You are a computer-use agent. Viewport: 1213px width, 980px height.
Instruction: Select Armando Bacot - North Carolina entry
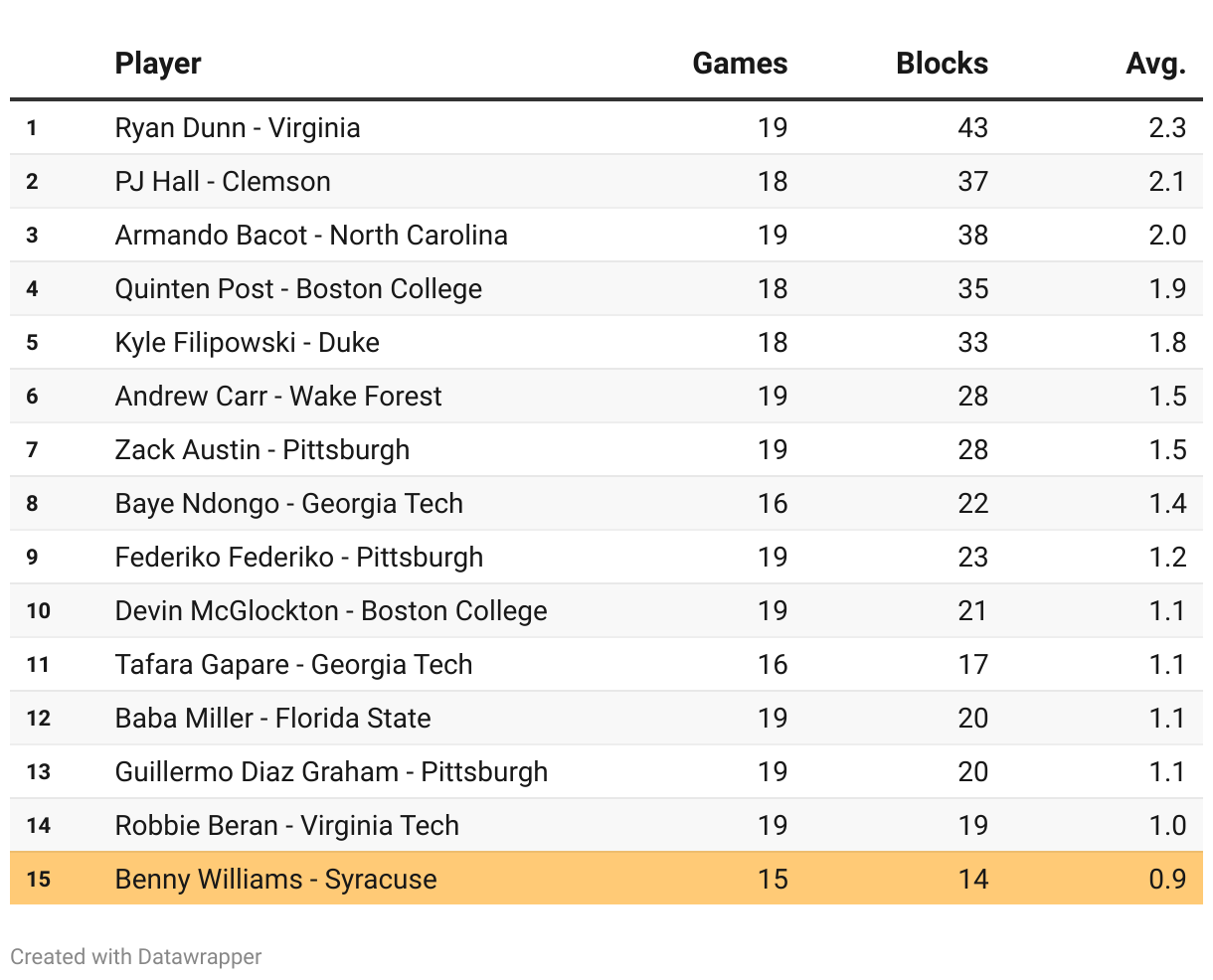tap(311, 236)
